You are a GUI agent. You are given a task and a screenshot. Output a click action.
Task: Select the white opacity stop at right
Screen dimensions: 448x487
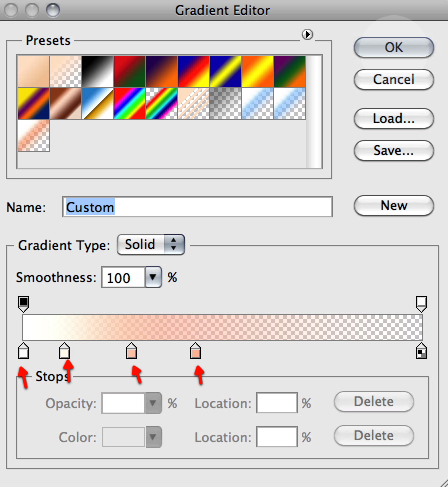click(x=421, y=304)
